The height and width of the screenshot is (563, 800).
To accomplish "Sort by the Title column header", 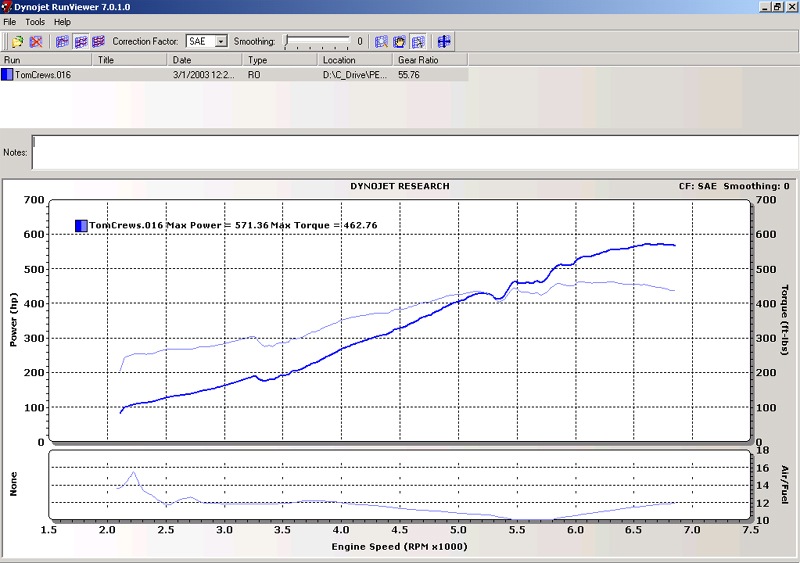I will pos(131,60).
